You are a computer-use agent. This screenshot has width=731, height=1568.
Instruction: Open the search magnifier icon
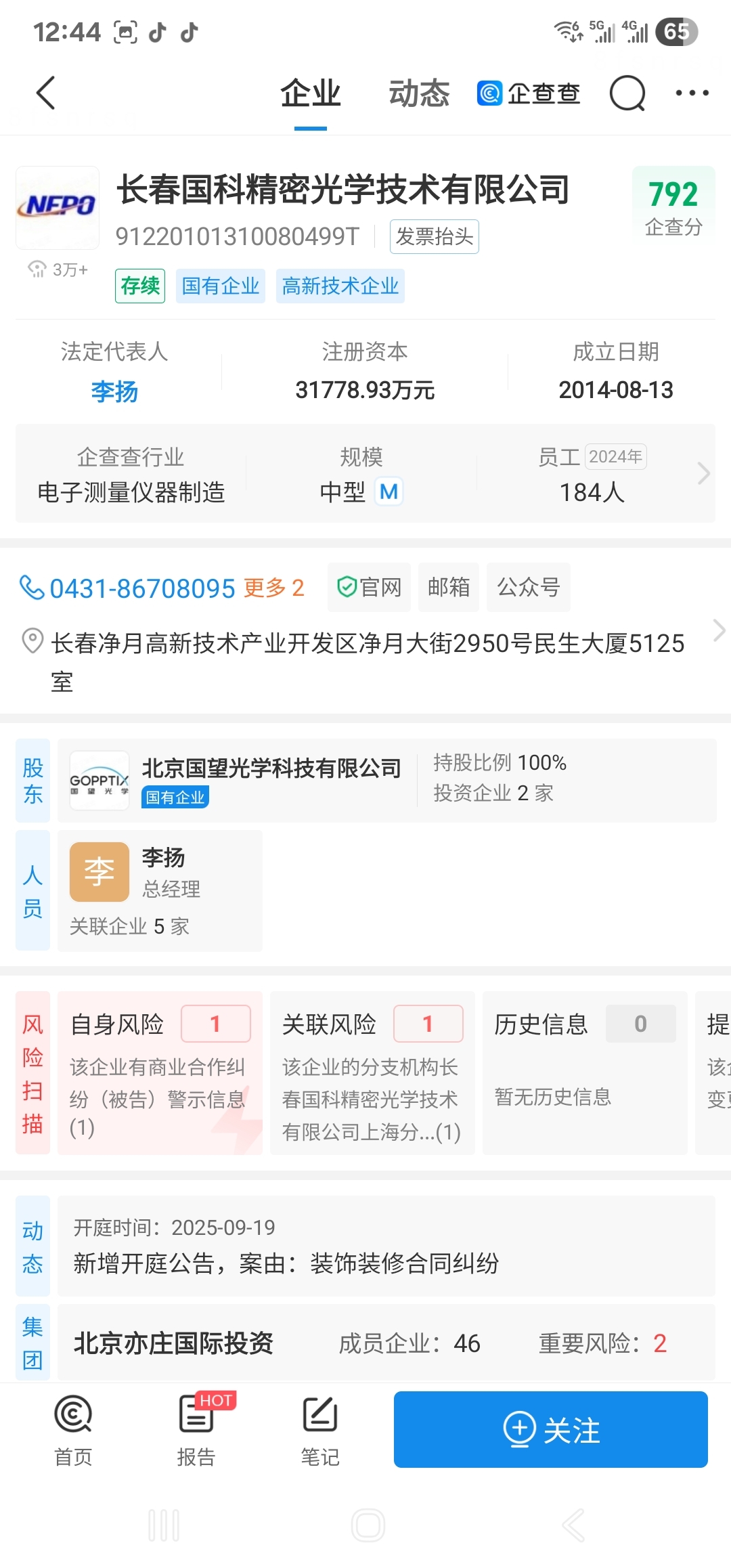(627, 93)
